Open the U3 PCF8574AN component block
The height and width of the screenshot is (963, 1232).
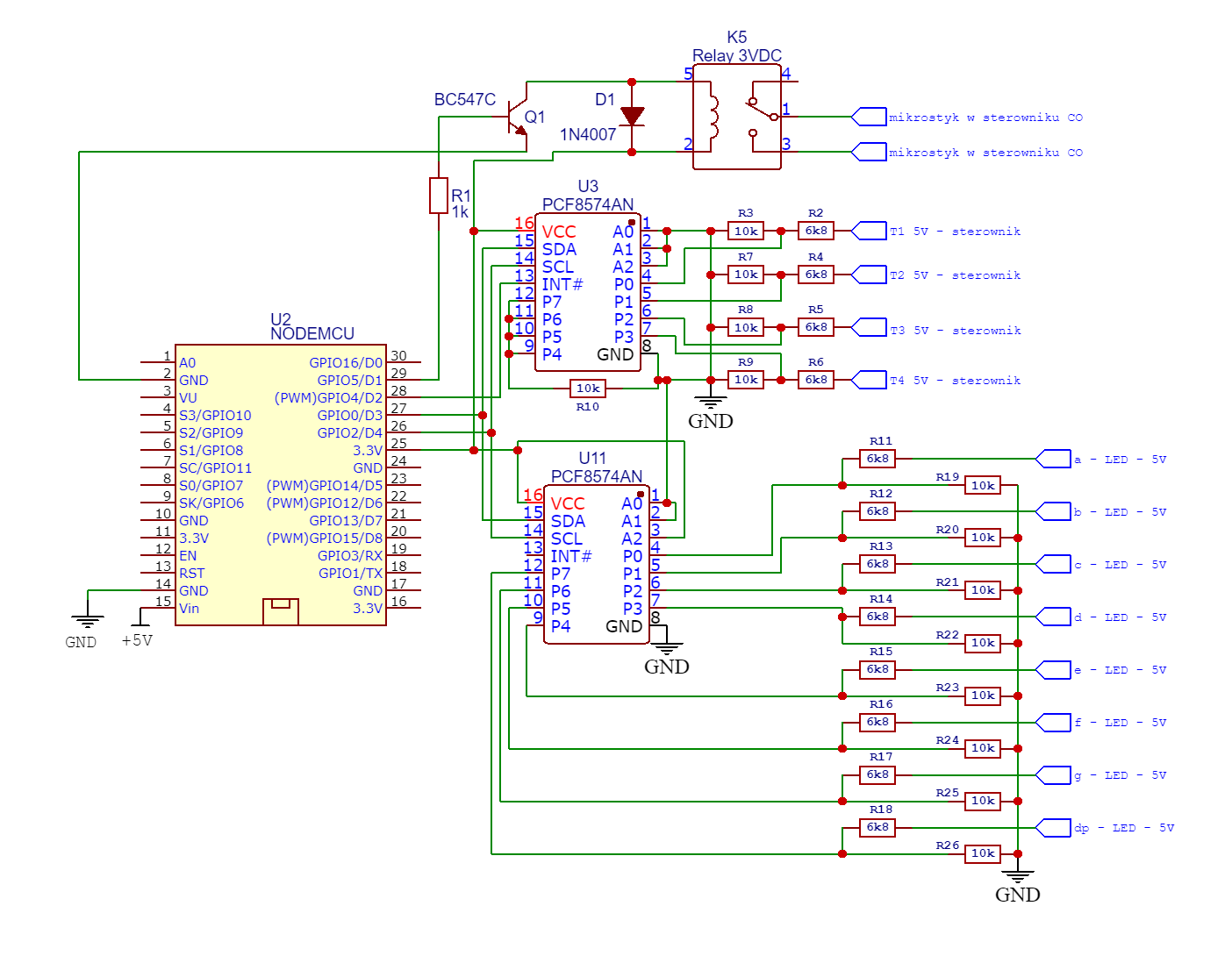click(x=586, y=289)
